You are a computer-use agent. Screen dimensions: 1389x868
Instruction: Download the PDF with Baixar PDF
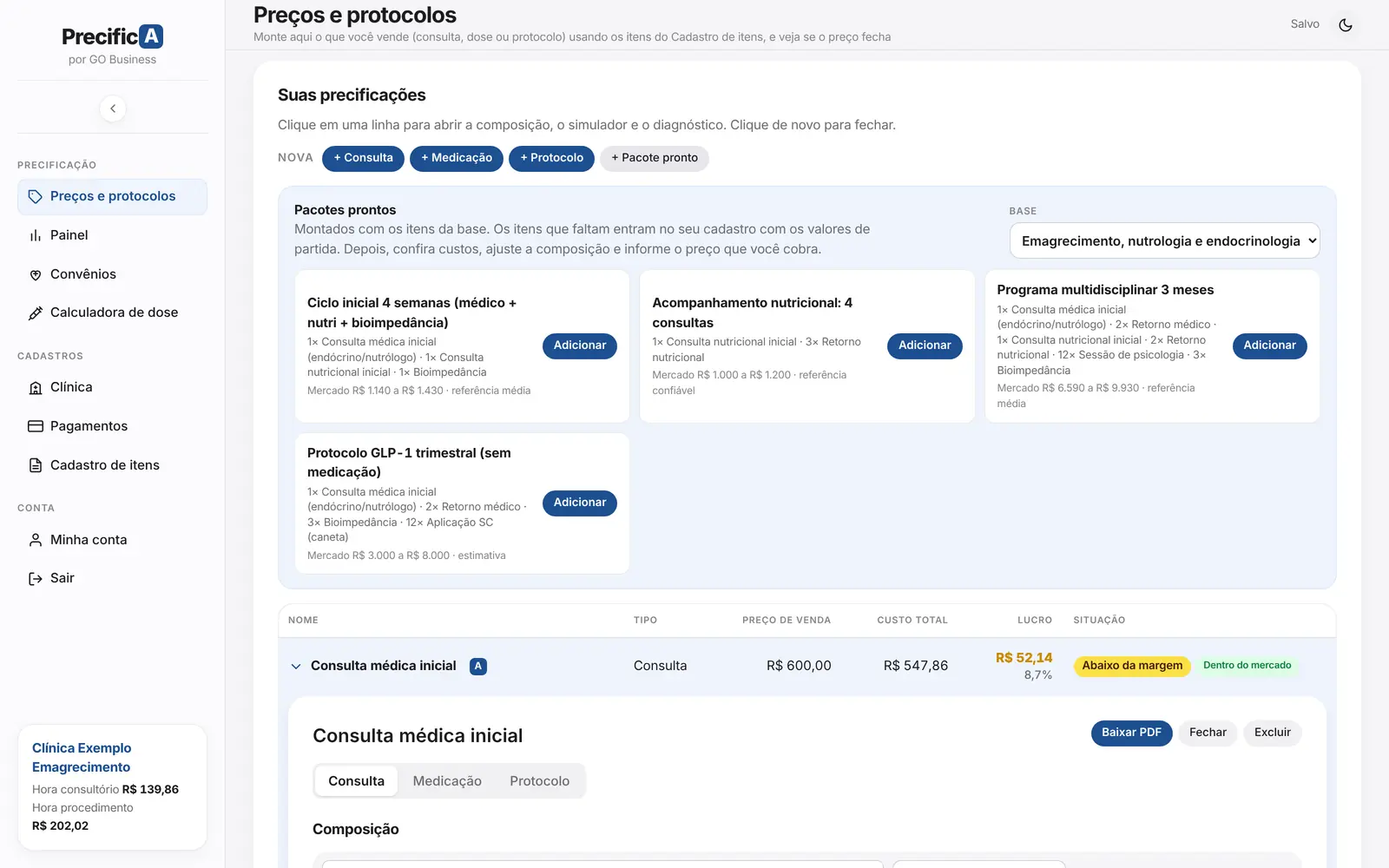(1131, 733)
